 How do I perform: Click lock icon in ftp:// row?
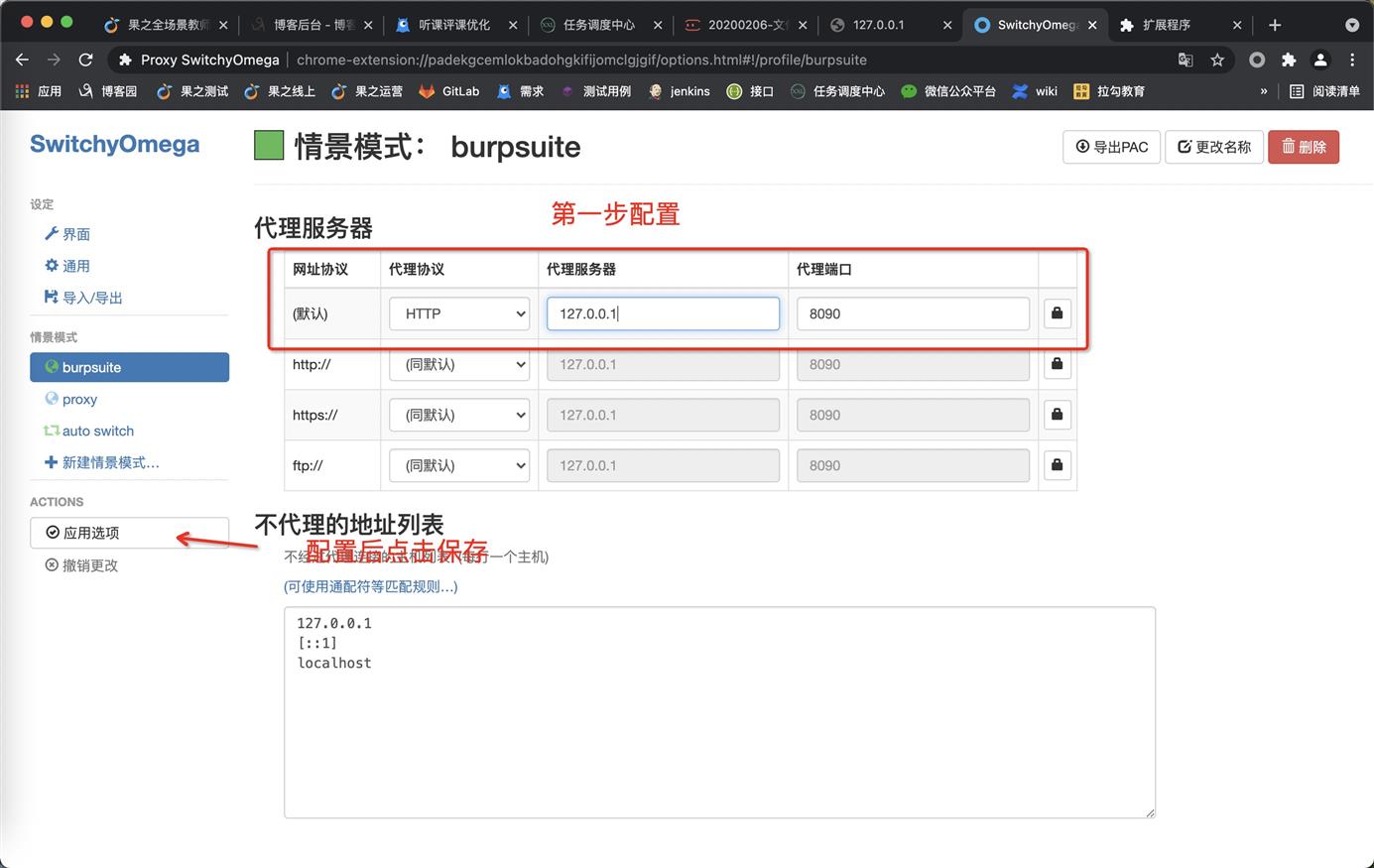click(x=1058, y=465)
